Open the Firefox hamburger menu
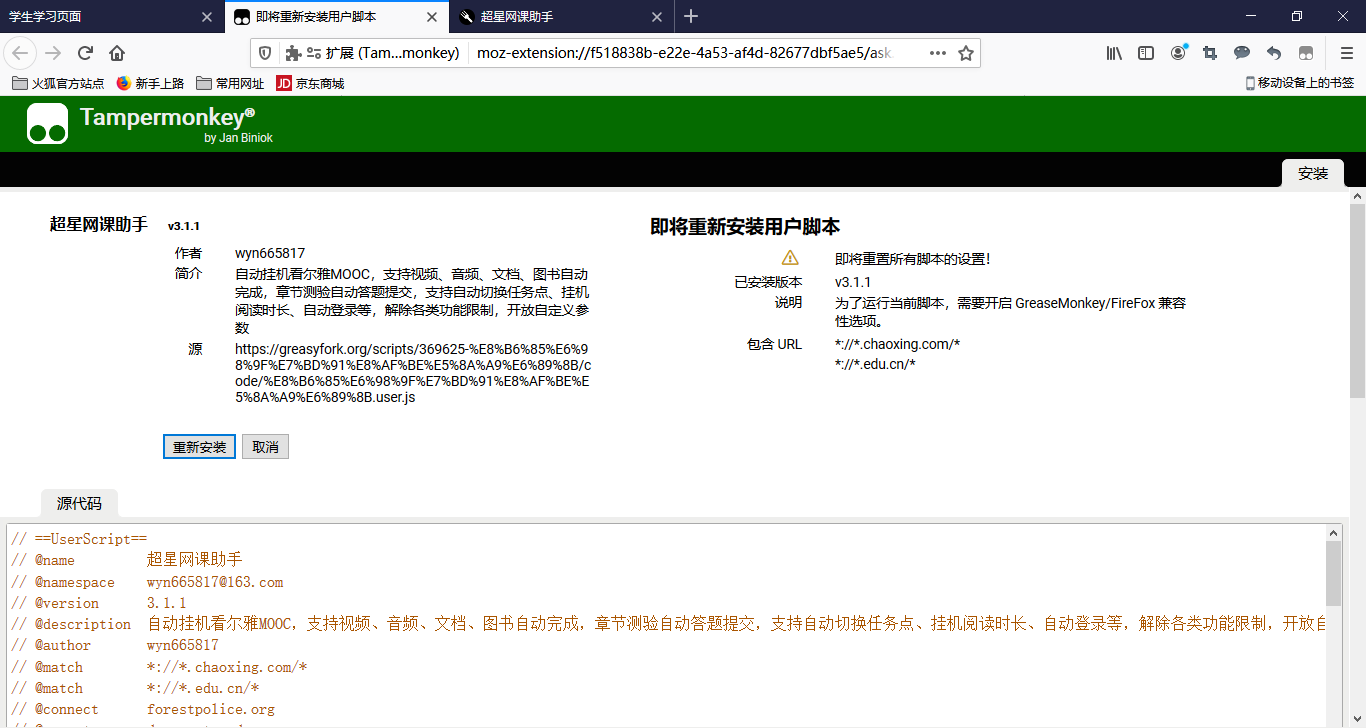The width and height of the screenshot is (1366, 728). tap(1347, 53)
